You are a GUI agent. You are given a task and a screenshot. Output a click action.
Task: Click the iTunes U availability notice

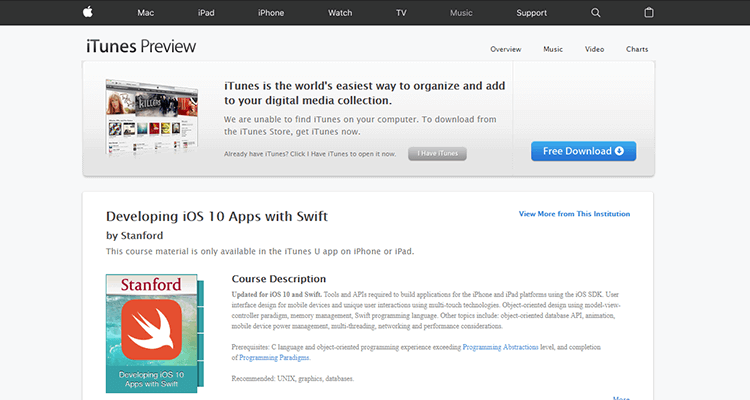tap(260, 252)
